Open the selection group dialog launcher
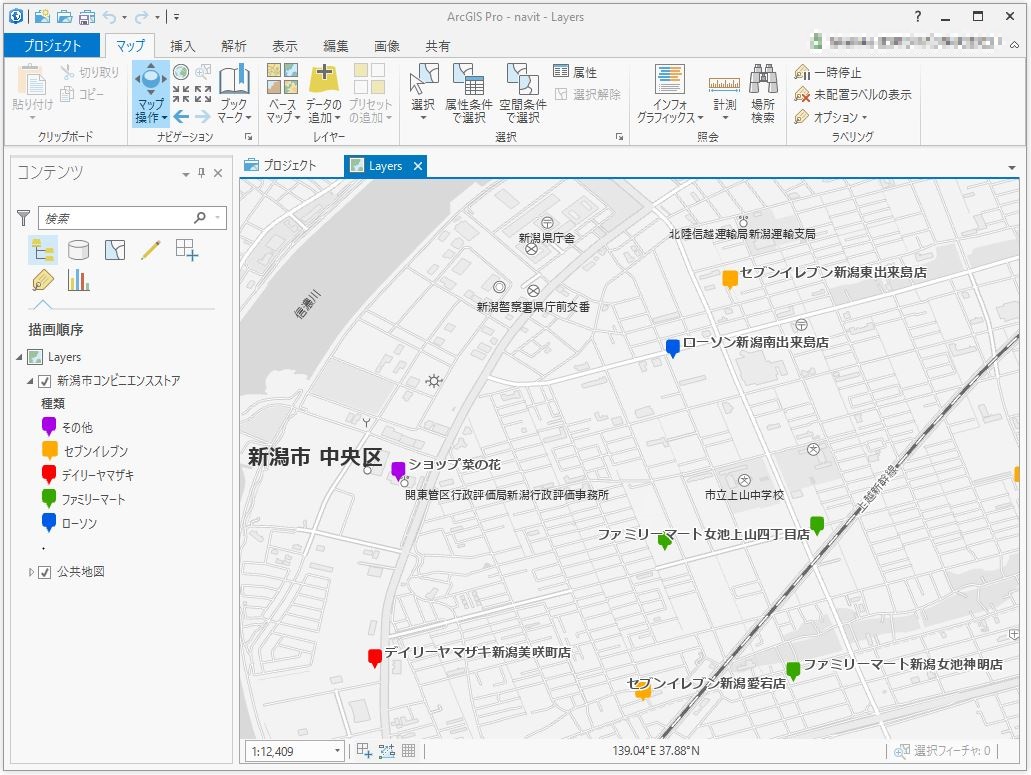The image size is (1031, 775). coord(619,137)
